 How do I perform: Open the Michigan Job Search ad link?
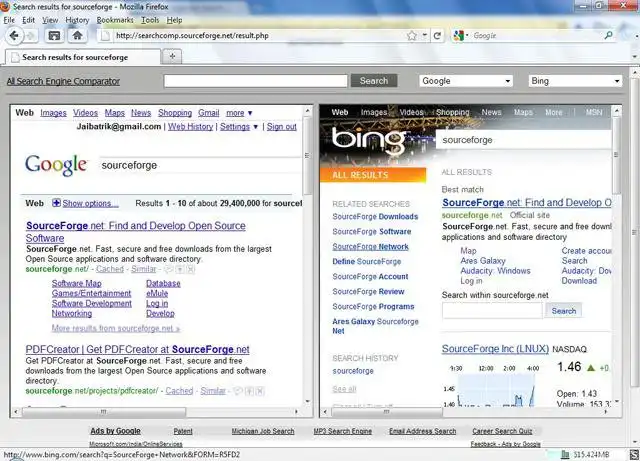pos(263,431)
